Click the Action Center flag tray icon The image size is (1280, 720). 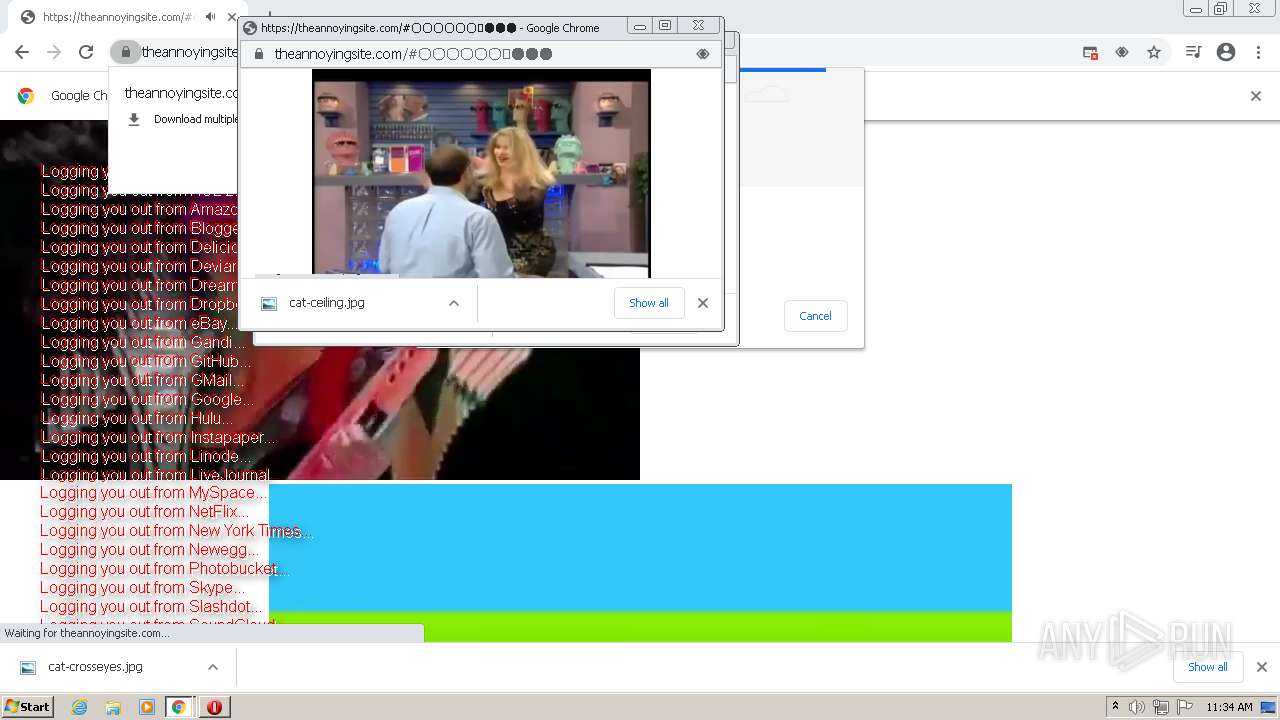[1185, 707]
